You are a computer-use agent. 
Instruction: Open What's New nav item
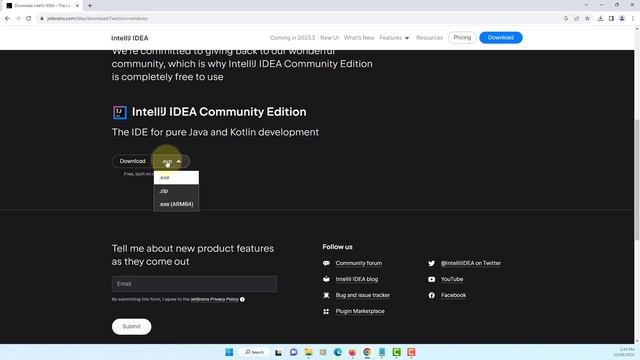(359, 38)
